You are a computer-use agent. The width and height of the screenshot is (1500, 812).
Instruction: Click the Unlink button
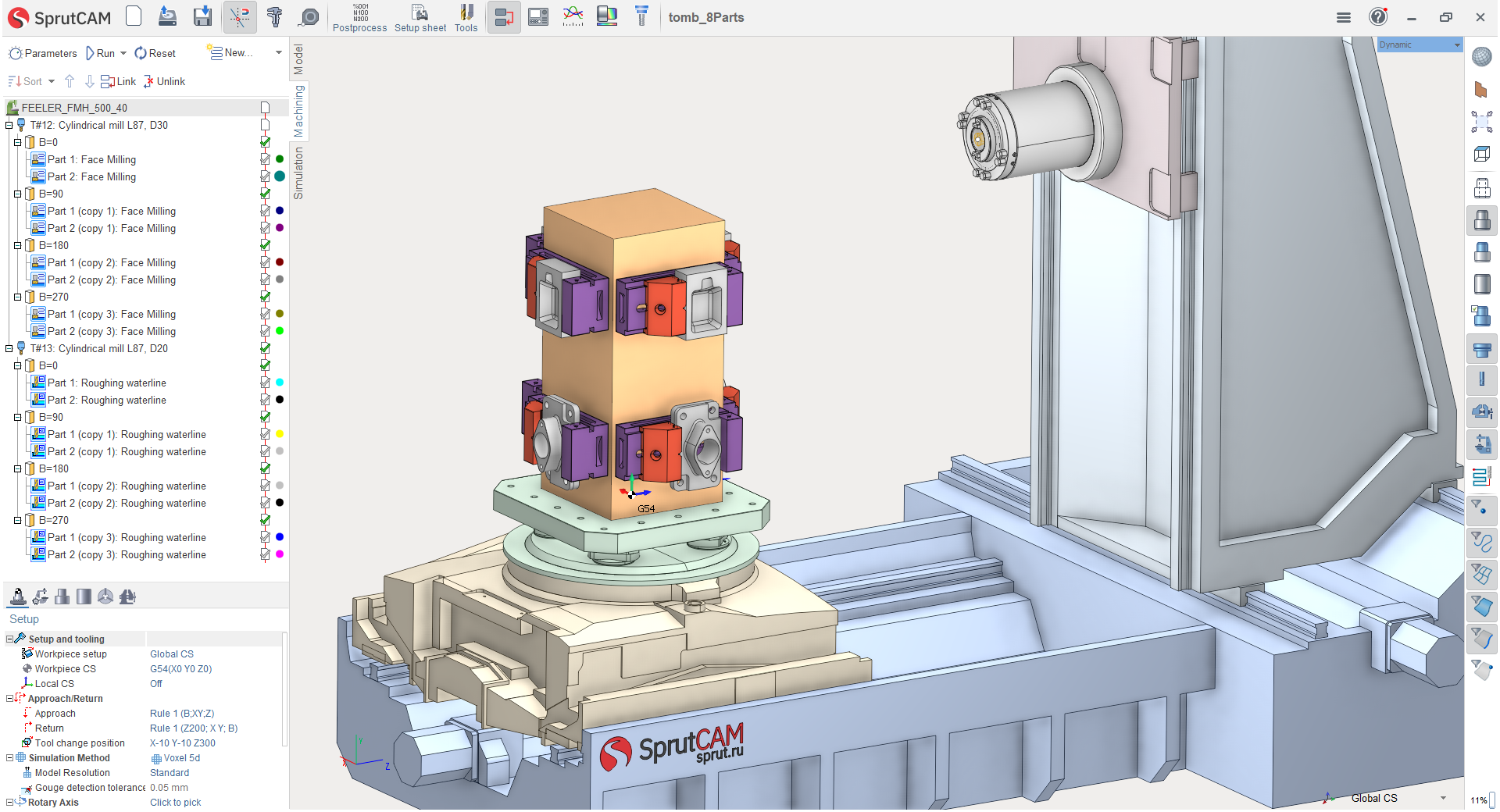pyautogui.click(x=165, y=81)
